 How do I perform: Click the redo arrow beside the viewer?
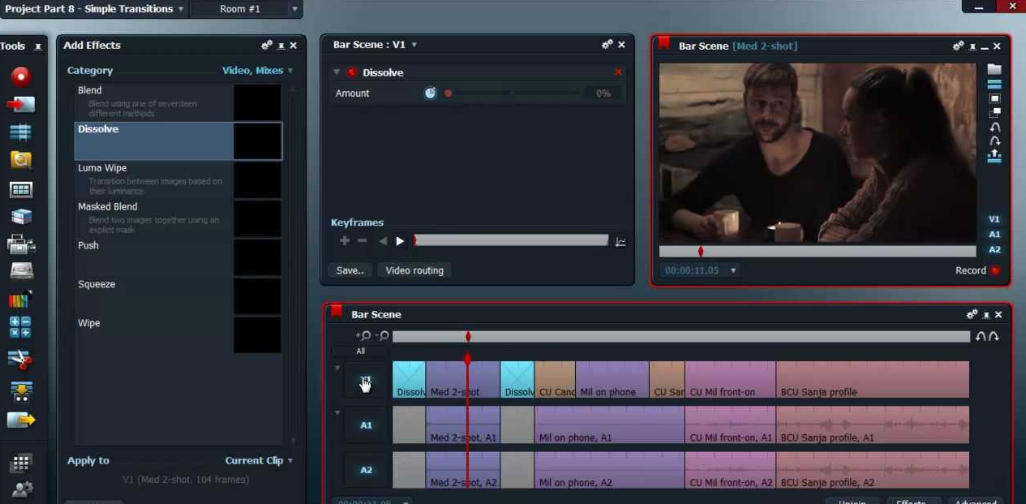pyautogui.click(x=995, y=141)
